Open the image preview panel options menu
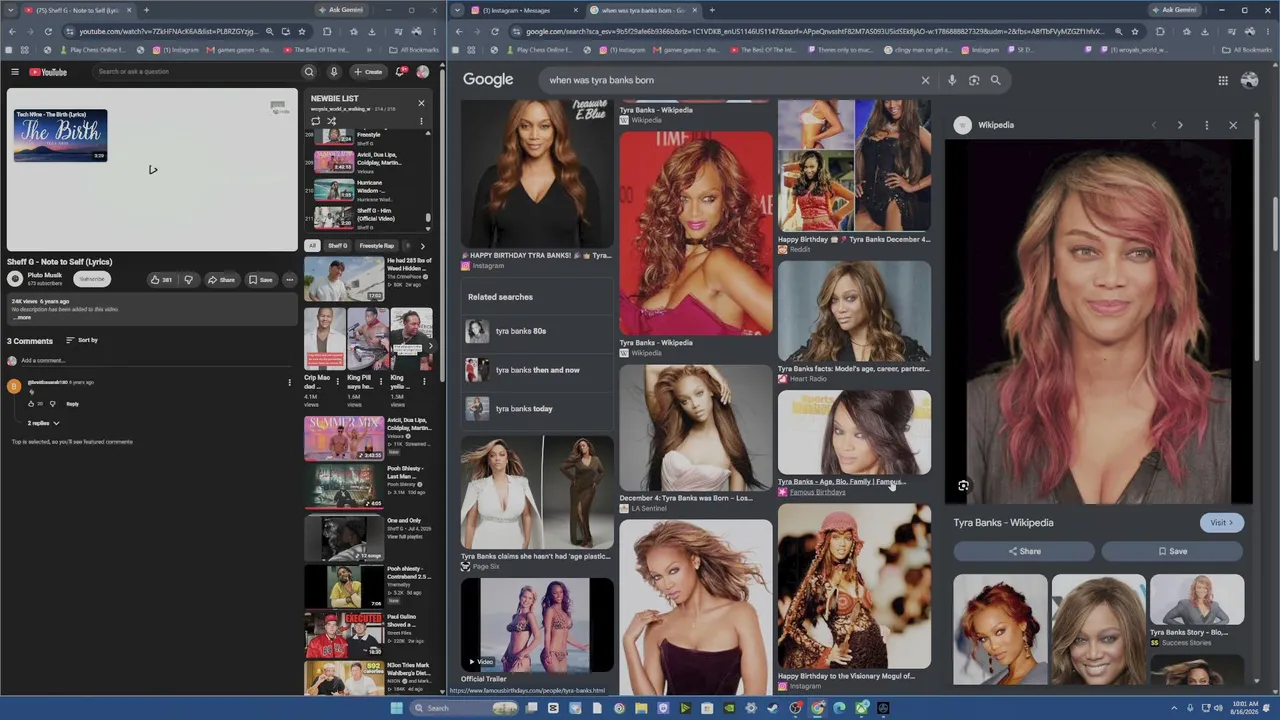Viewport: 1280px width, 720px height. 1207,125
